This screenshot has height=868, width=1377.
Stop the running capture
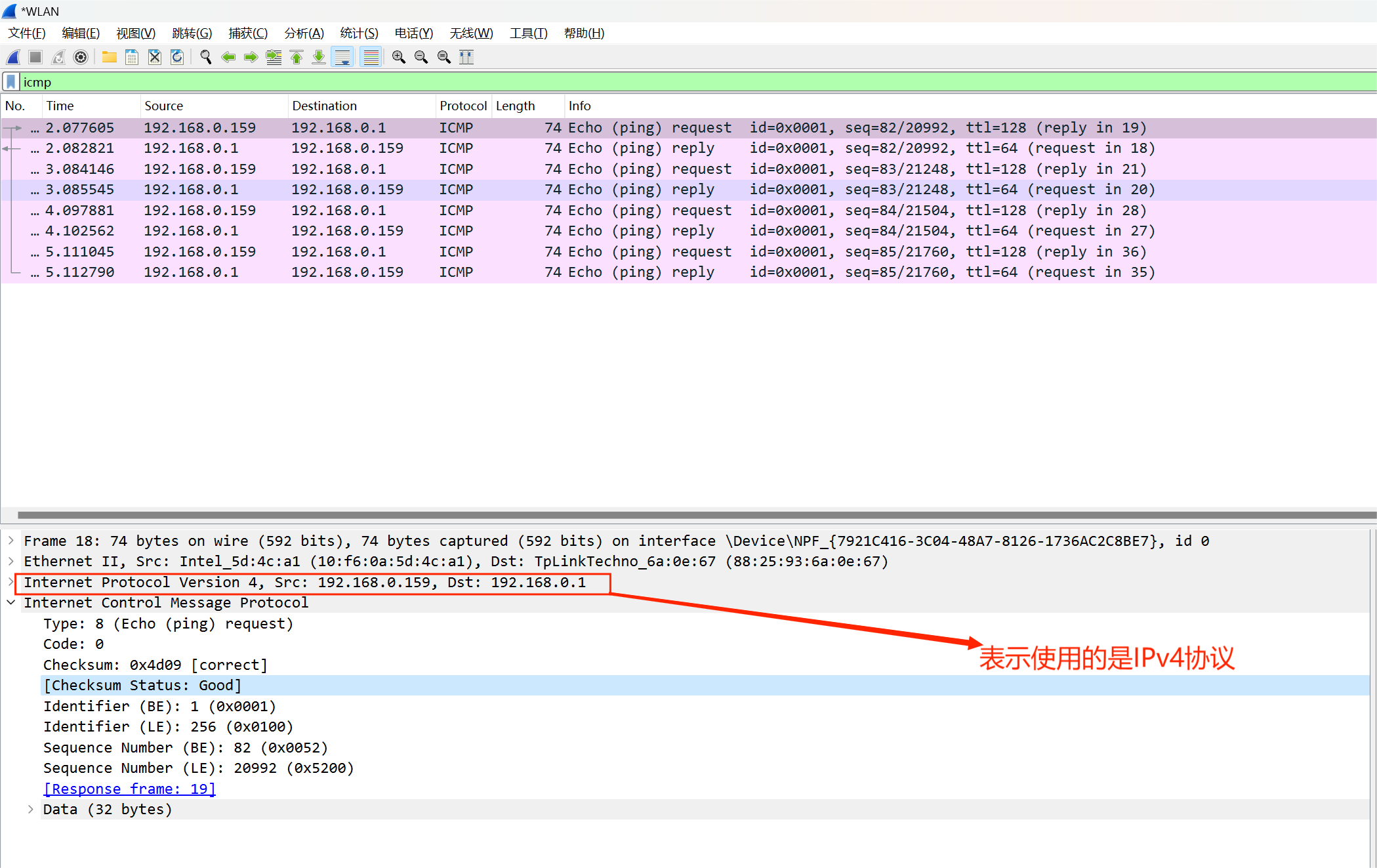click(x=35, y=58)
